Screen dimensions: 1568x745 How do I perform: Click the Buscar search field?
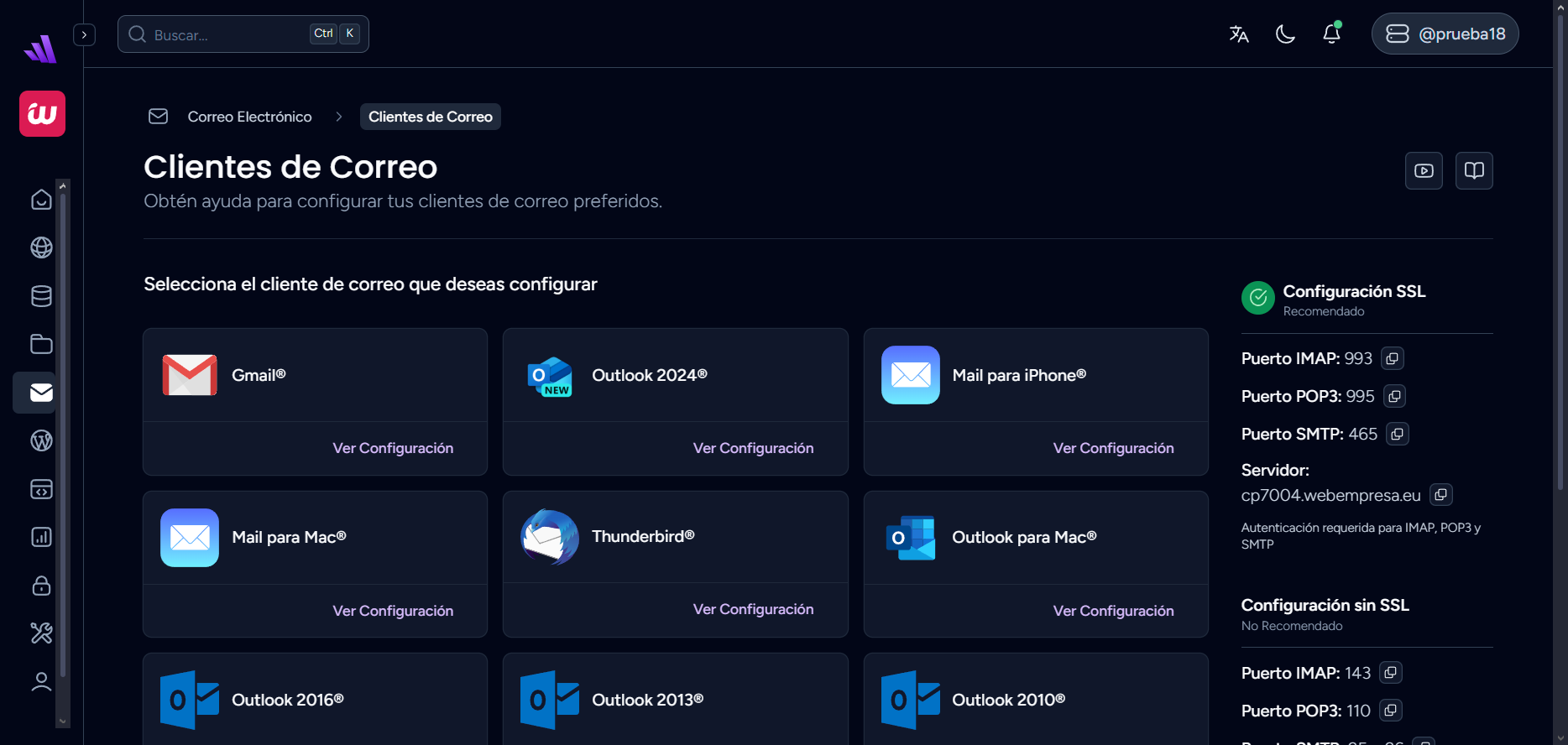pos(227,34)
